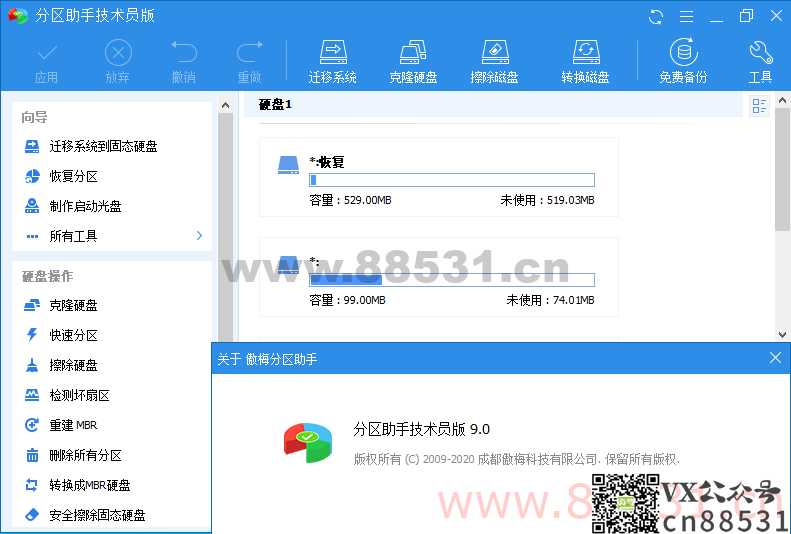This screenshot has width=791, height=534.
Task: Click main panel scrollbar up arrow
Action: [x=782, y=101]
